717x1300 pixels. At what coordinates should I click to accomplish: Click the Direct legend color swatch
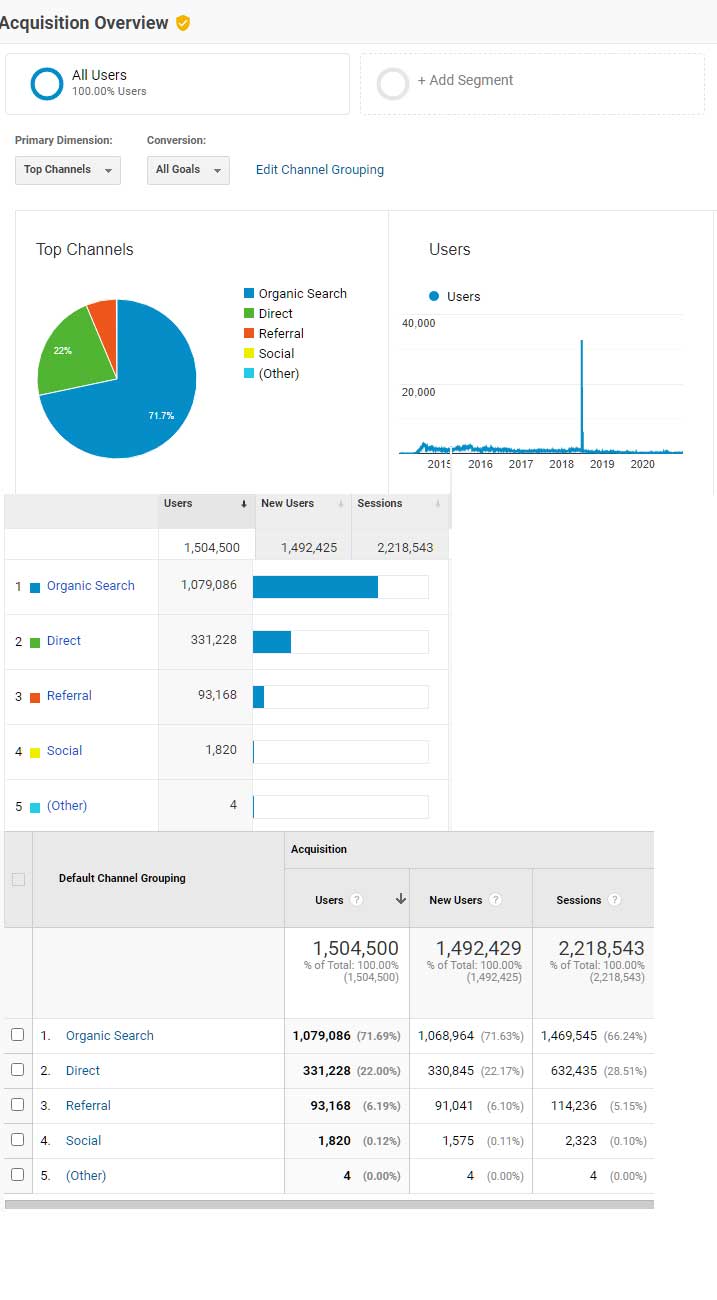point(249,313)
